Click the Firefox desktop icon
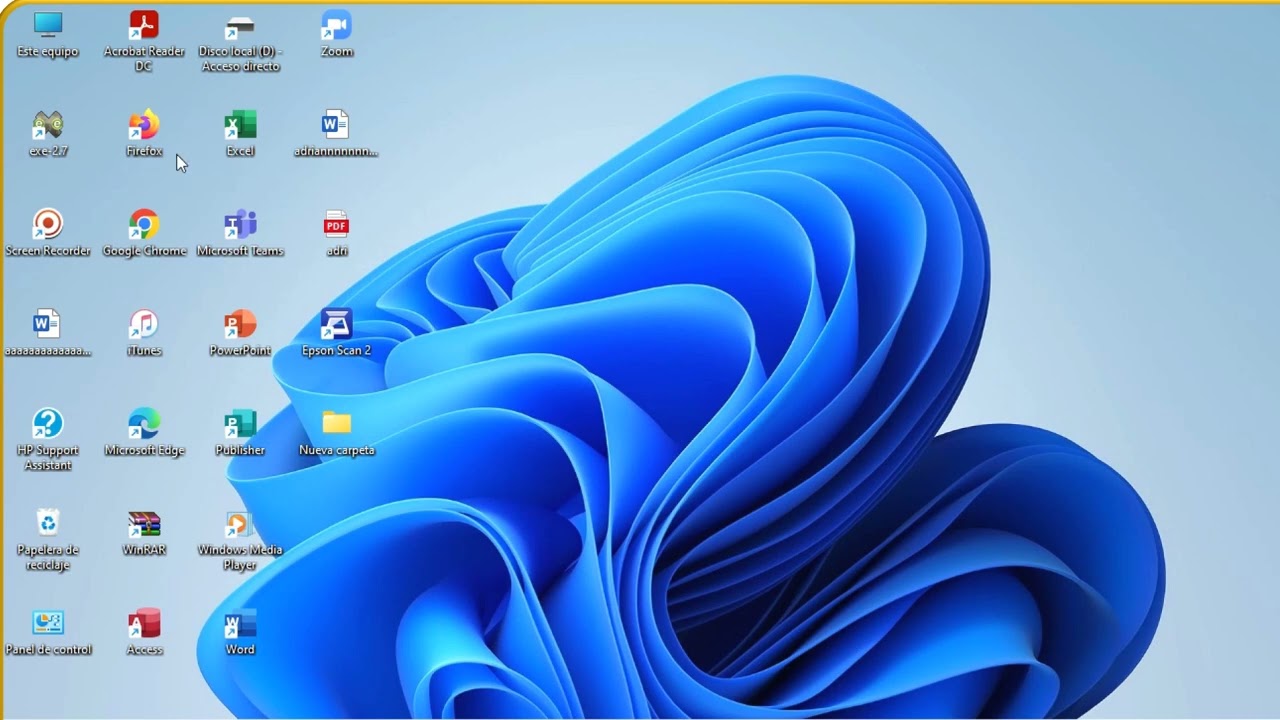The height and width of the screenshot is (720, 1280). coord(144,134)
